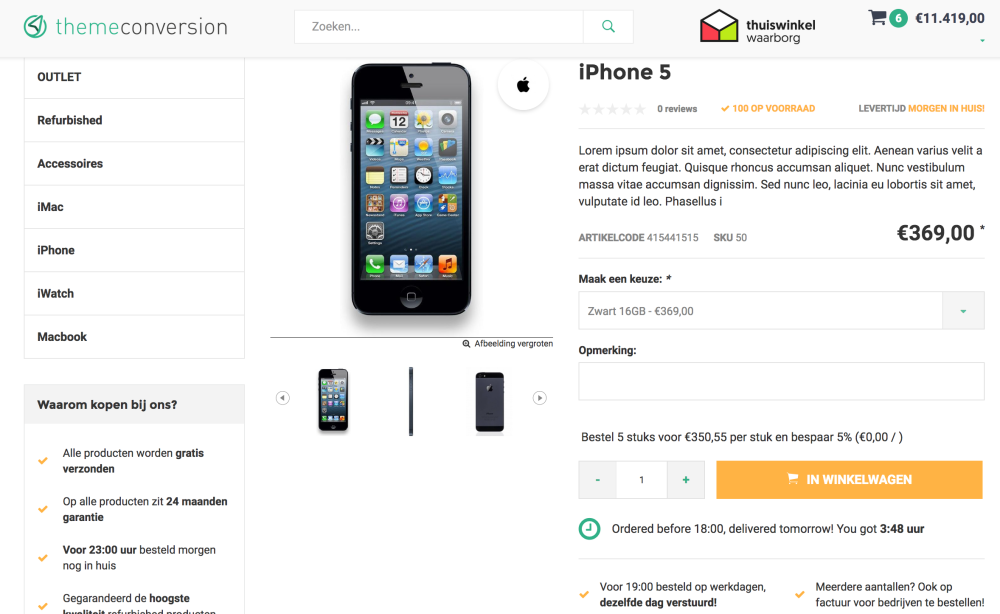Screen dimensions: 1000x614
Task: Click the search magnifier icon
Action: click(608, 27)
